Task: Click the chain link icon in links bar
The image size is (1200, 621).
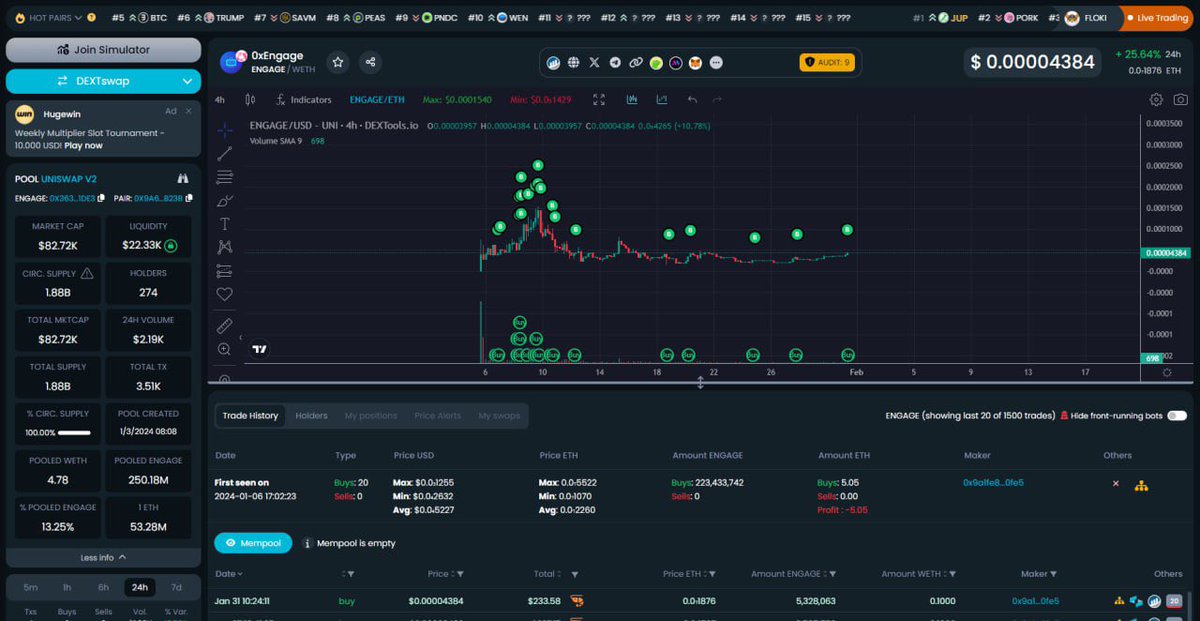Action: [635, 62]
